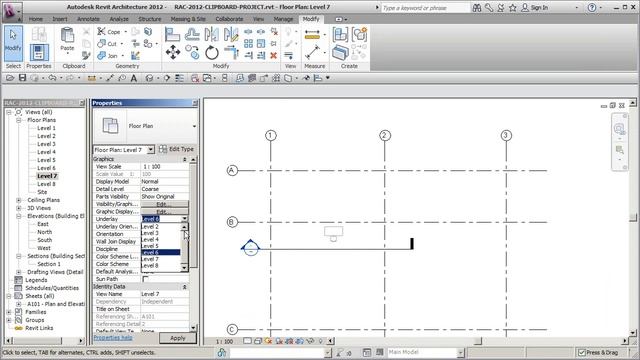Activate the Rotate tool
This screenshot has height=360, width=640.
(211, 52)
